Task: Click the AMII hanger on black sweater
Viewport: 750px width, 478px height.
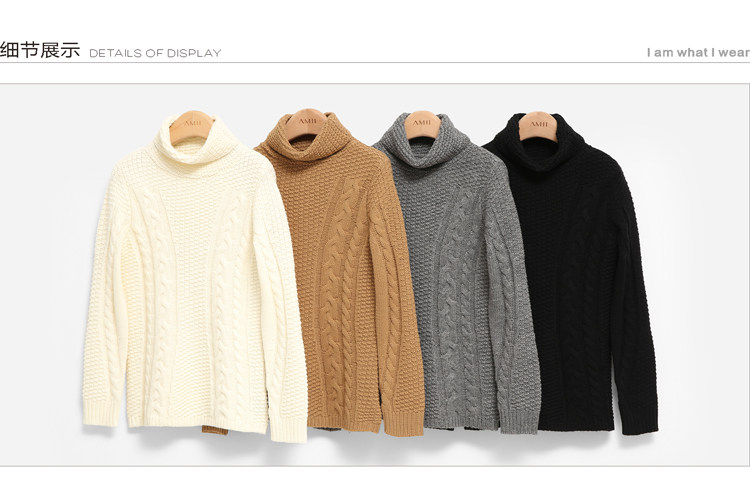Action: point(538,125)
